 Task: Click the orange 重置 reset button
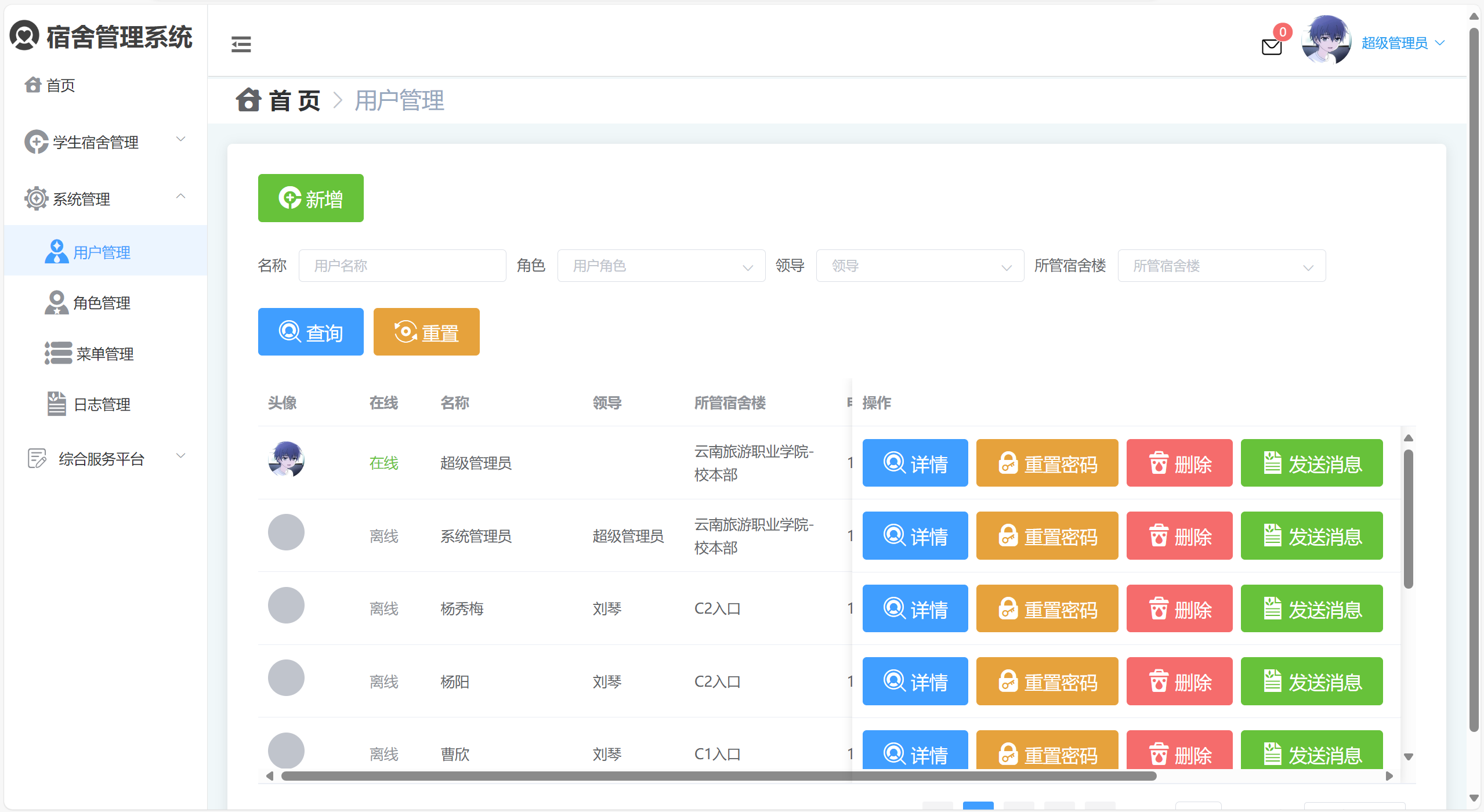pos(426,332)
